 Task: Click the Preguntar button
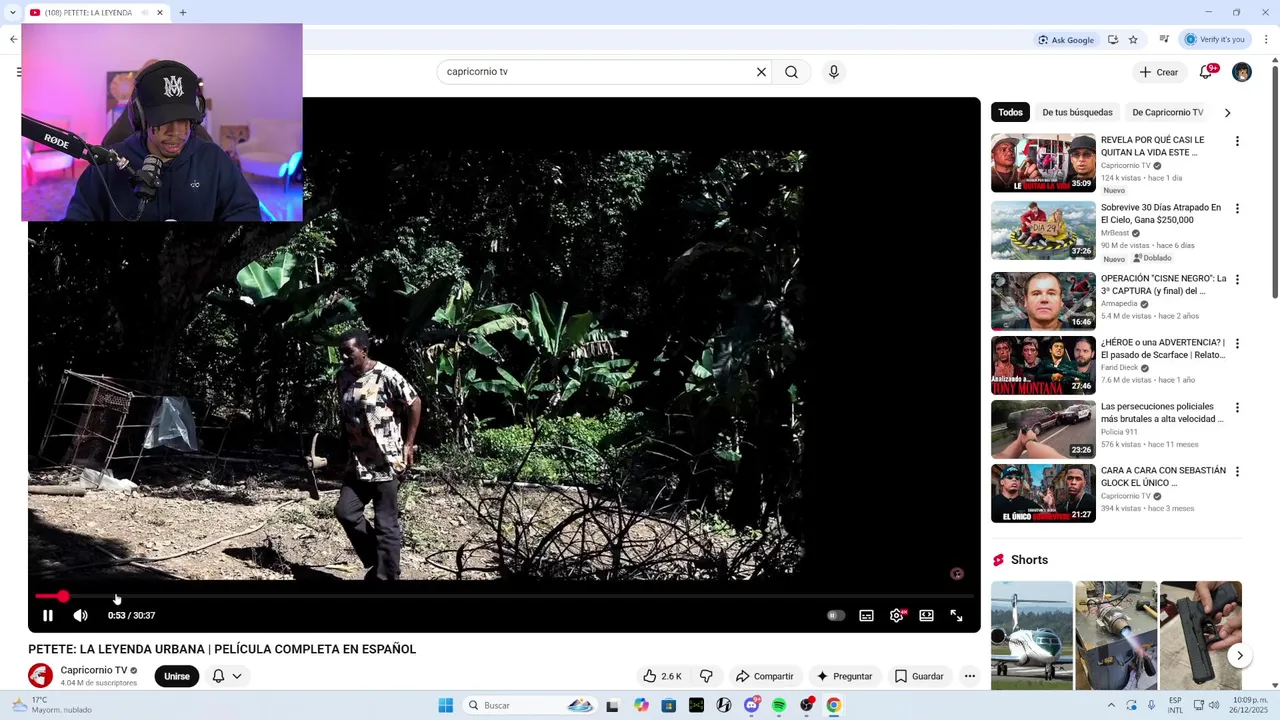point(845,677)
